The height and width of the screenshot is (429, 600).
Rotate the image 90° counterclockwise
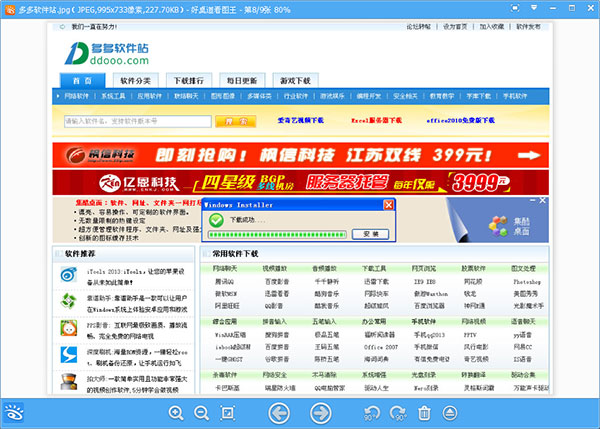pos(371,413)
